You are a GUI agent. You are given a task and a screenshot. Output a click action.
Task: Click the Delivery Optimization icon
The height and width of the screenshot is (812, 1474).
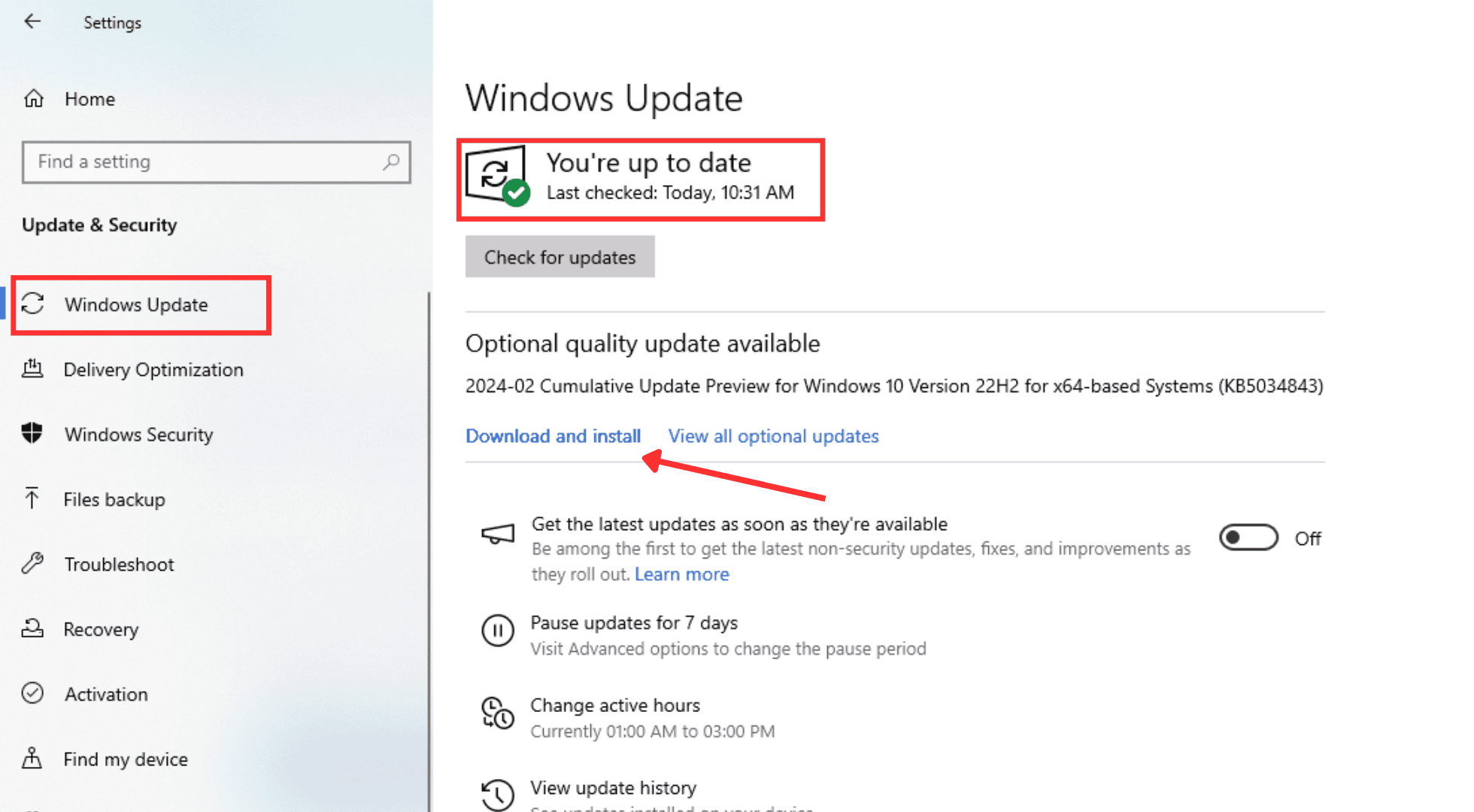click(x=32, y=369)
